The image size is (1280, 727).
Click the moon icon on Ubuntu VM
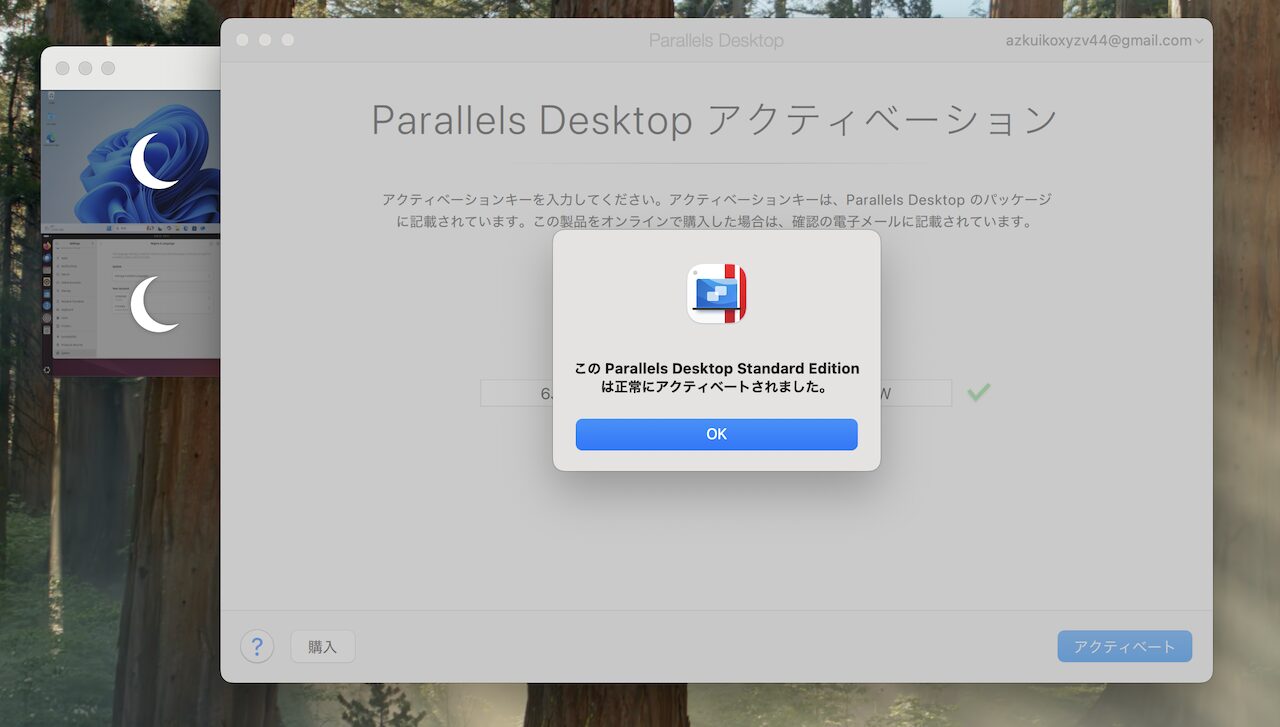click(155, 304)
